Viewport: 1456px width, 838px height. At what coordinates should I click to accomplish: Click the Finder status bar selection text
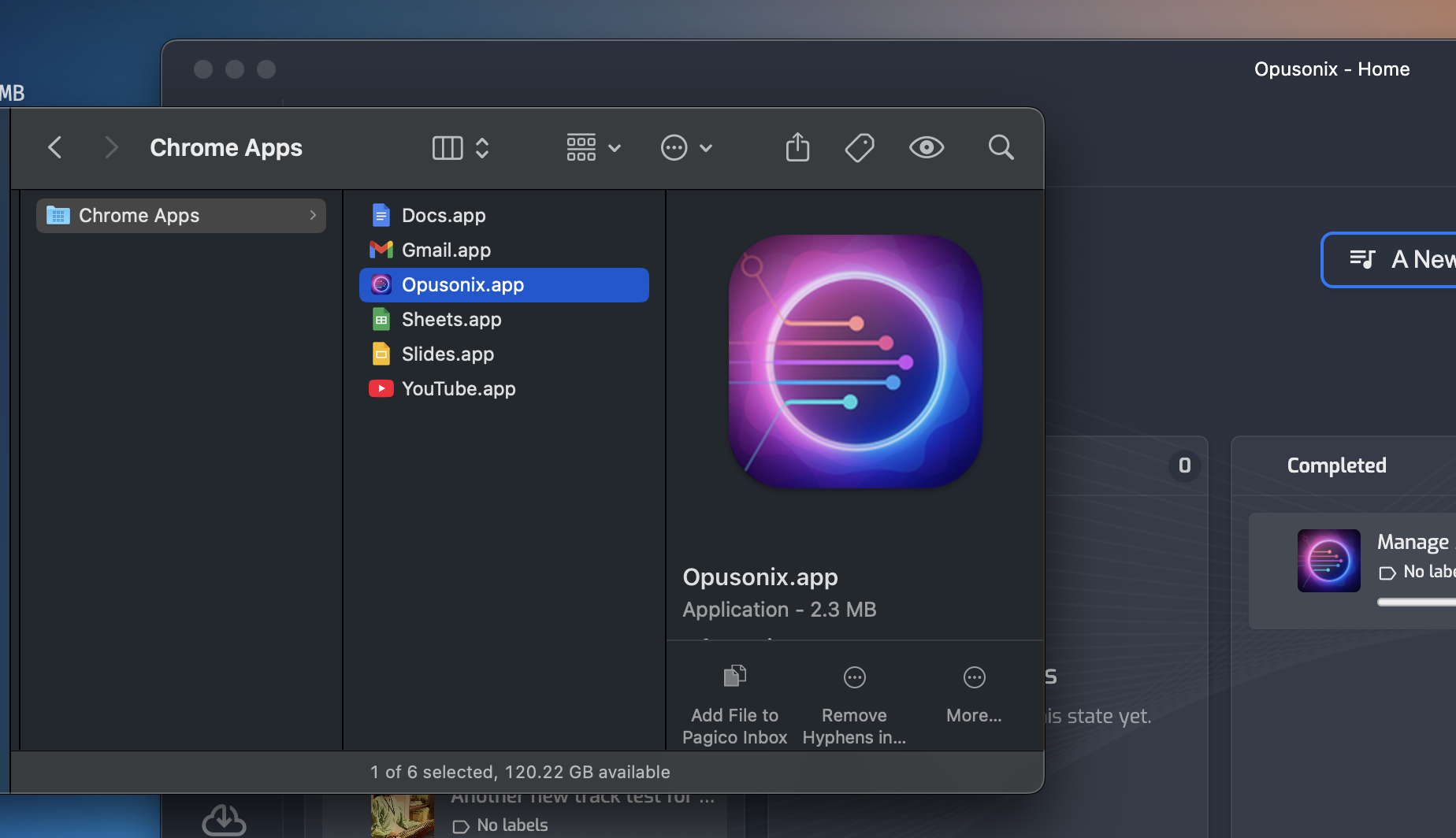tap(520, 772)
